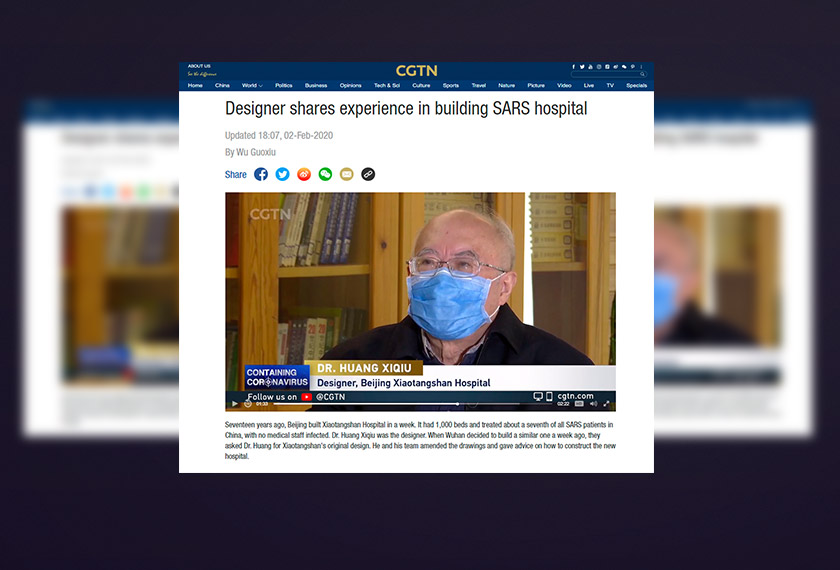Toggle fullscreen on the video player
The width and height of the screenshot is (840, 570).
coord(606,403)
